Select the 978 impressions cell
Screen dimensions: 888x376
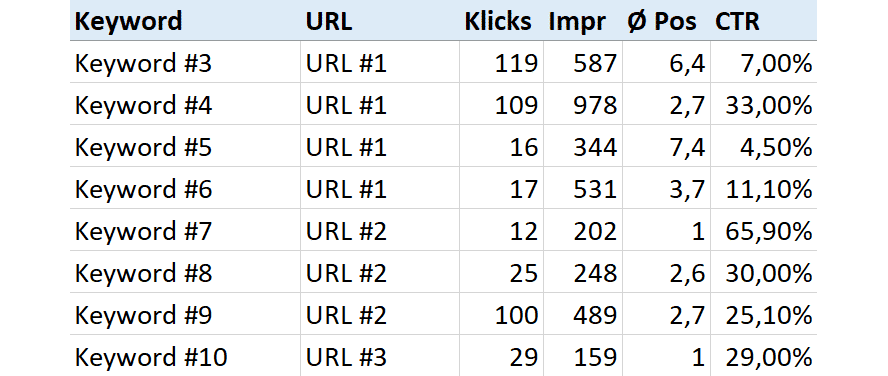tap(583, 104)
